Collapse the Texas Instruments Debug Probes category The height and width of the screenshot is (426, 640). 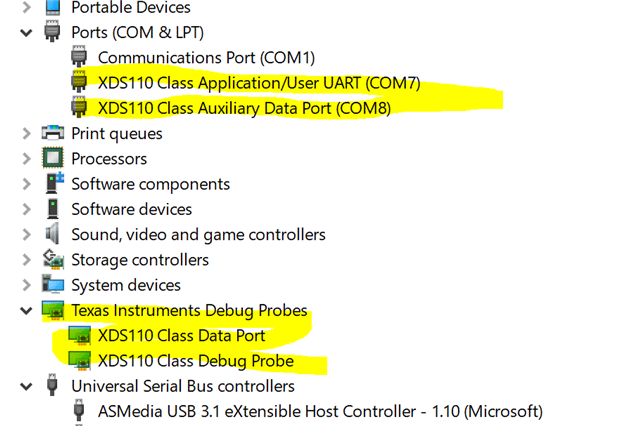26,310
